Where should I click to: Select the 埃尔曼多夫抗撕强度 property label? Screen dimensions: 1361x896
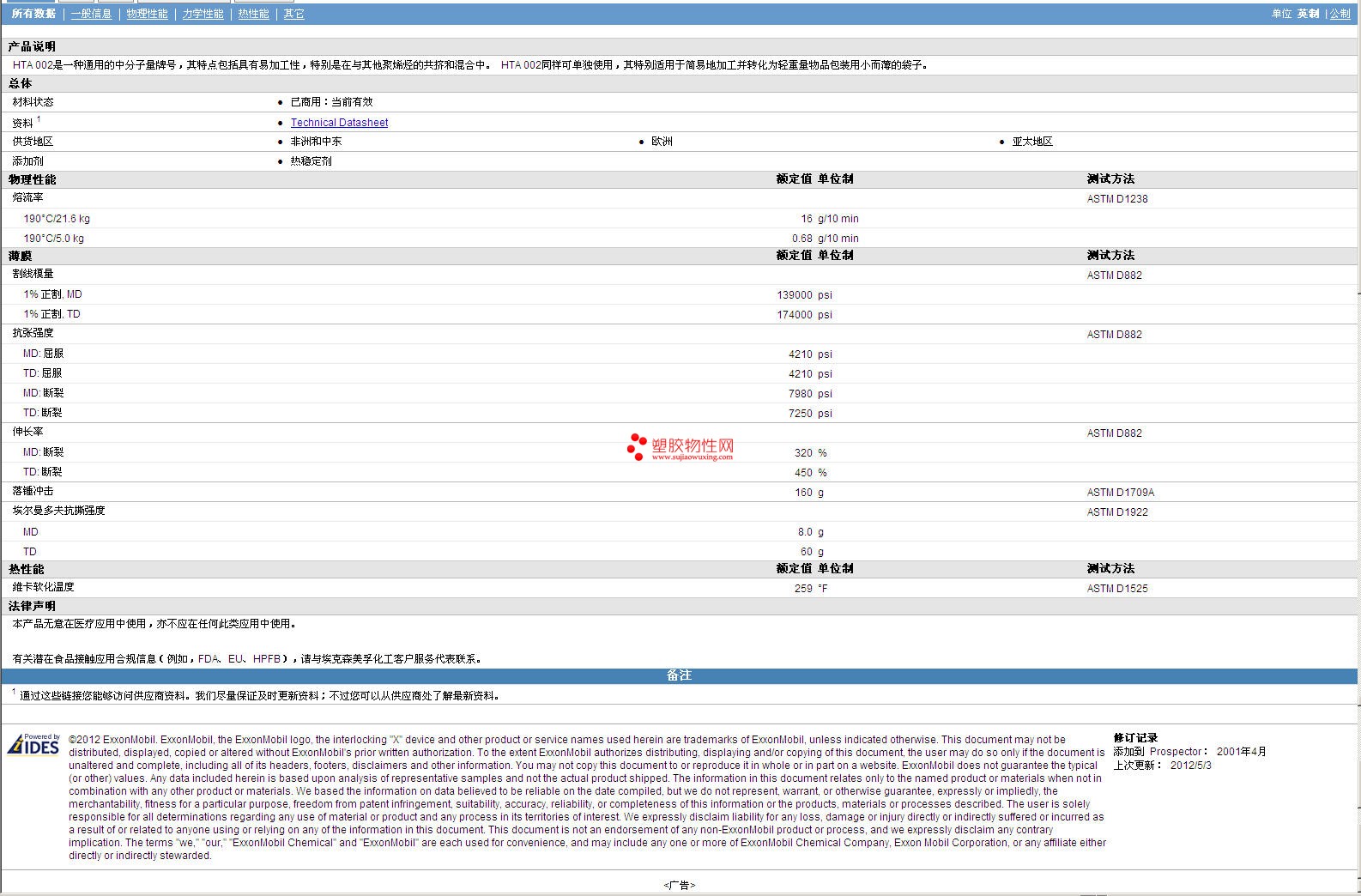coord(58,511)
